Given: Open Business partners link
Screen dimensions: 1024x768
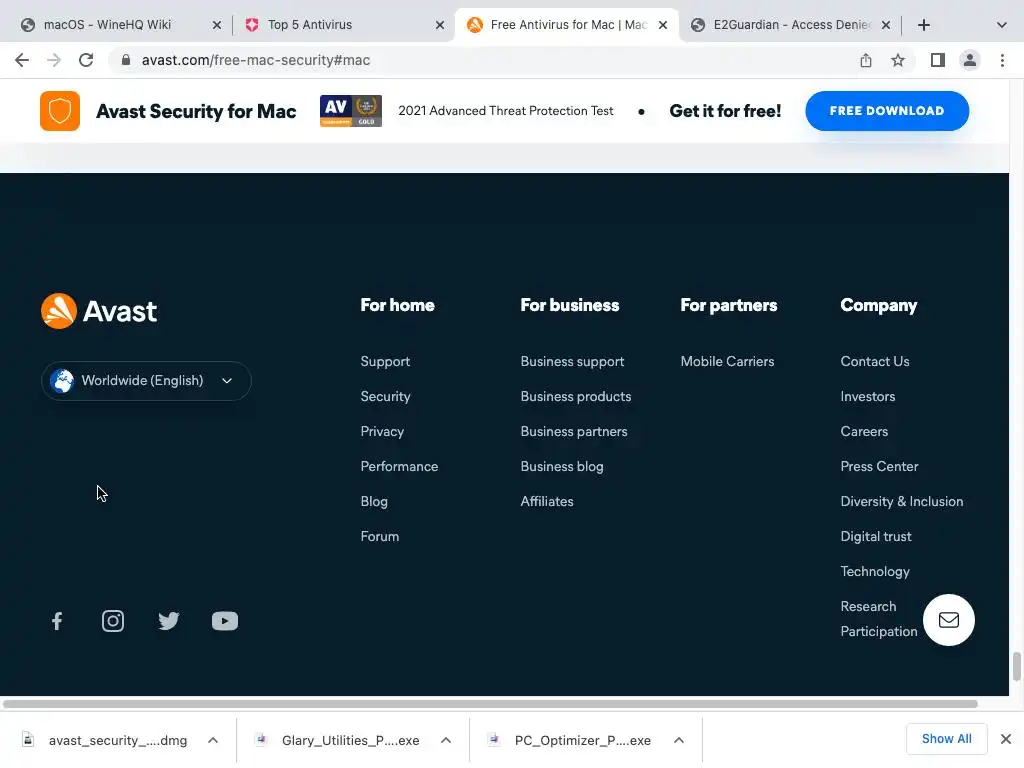Looking at the screenshot, I should (x=574, y=432).
